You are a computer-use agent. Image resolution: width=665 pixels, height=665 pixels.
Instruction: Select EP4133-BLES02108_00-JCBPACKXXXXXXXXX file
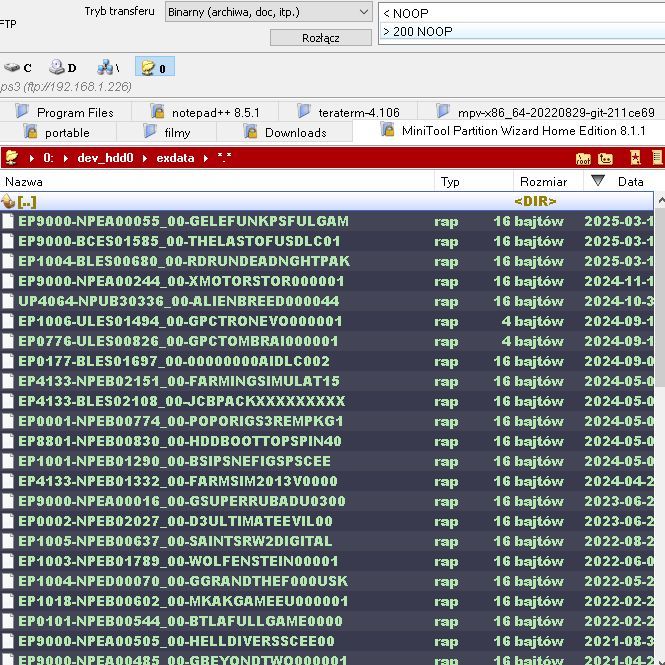(327, 401)
